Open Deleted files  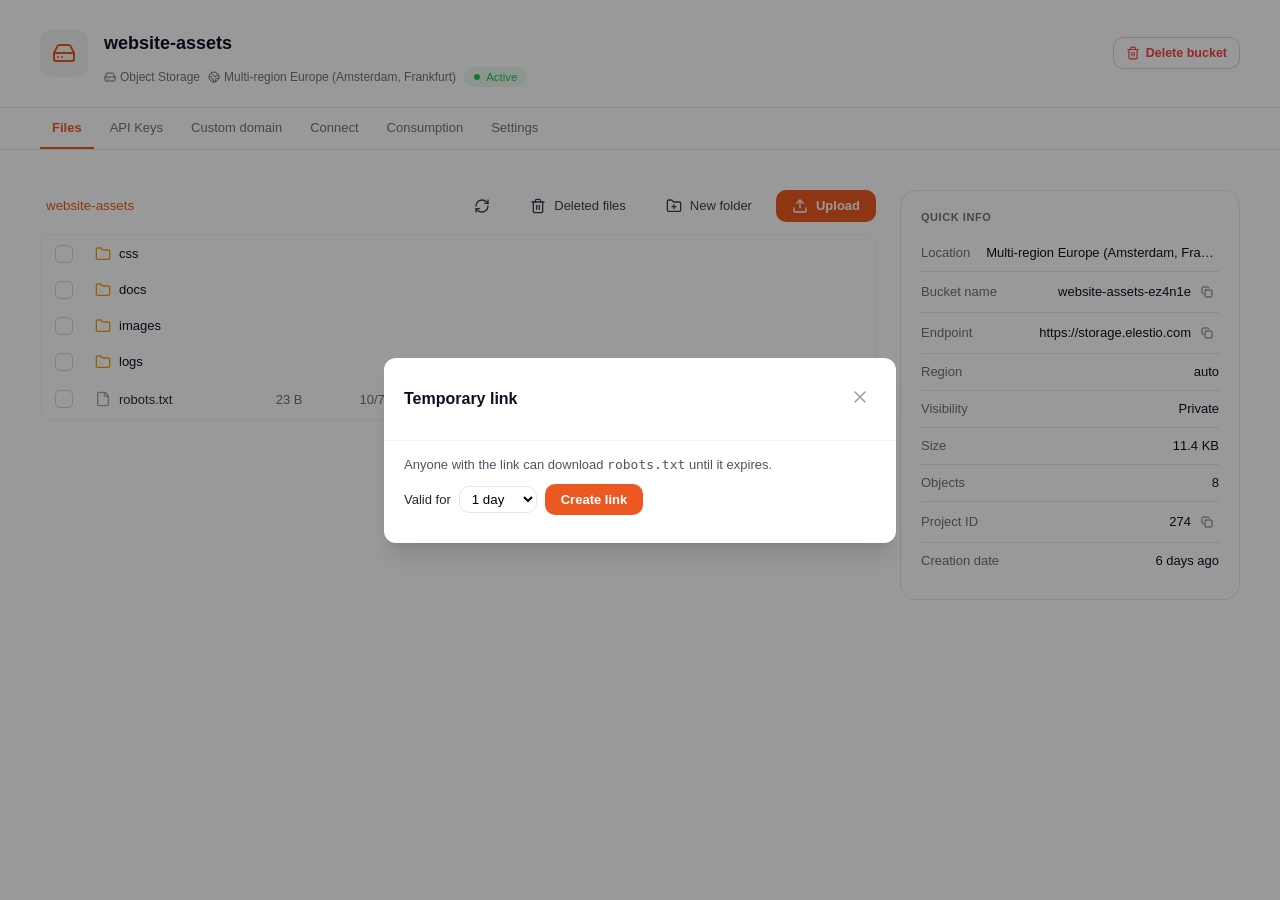(x=578, y=206)
